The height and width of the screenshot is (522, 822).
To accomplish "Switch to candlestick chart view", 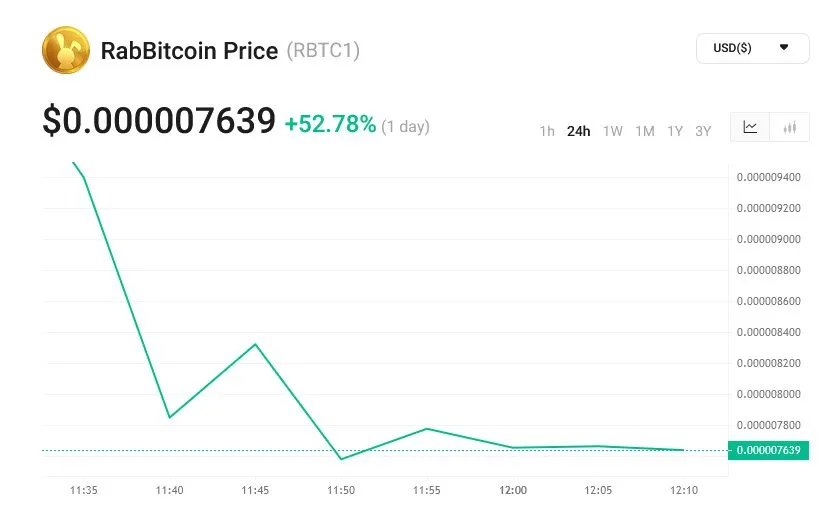I will tap(790, 128).
